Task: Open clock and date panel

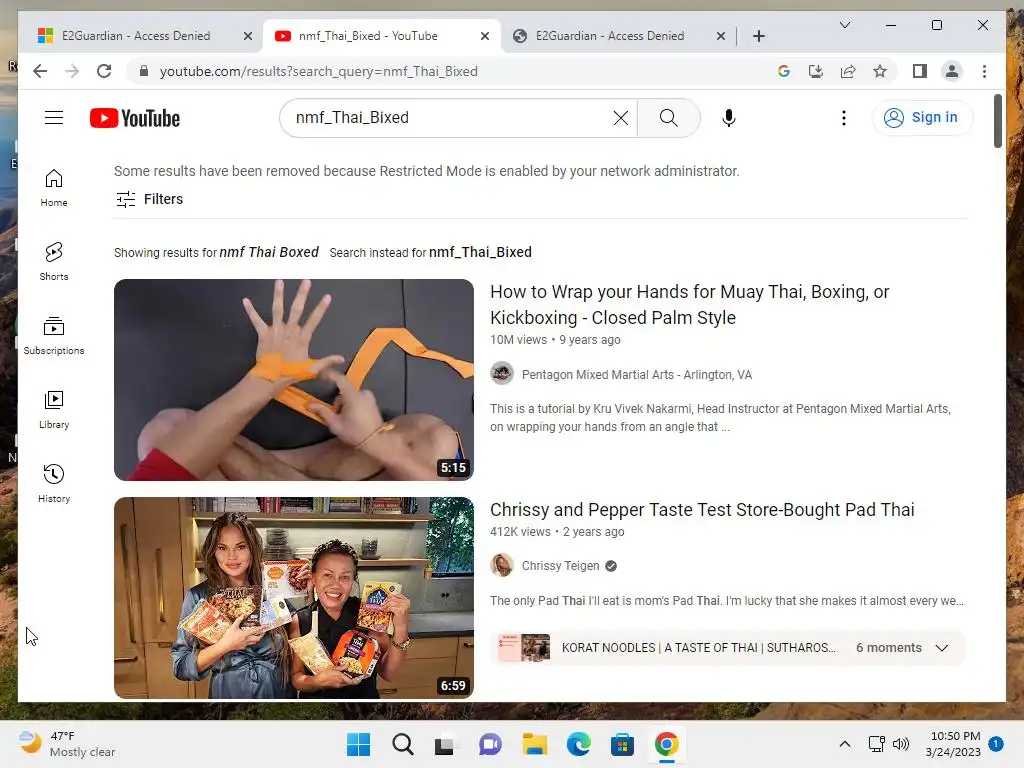Action: (953, 744)
